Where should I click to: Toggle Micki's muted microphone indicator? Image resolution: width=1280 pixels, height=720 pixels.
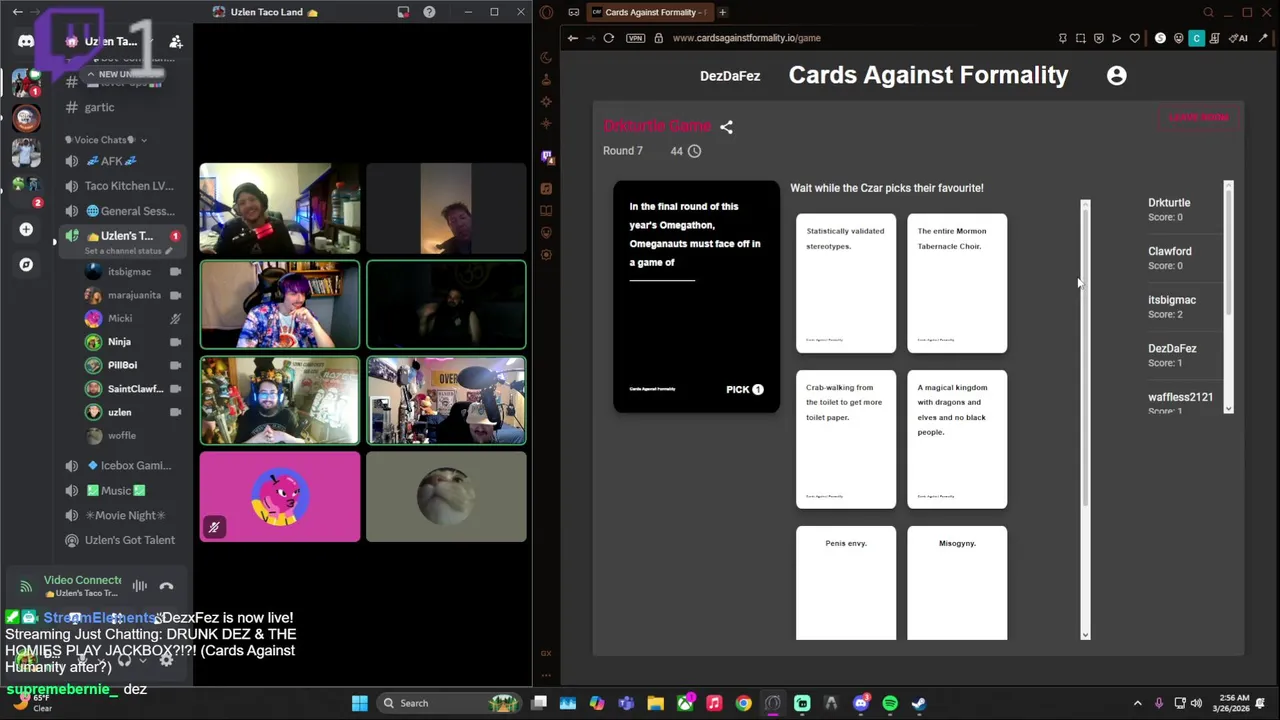(176, 318)
